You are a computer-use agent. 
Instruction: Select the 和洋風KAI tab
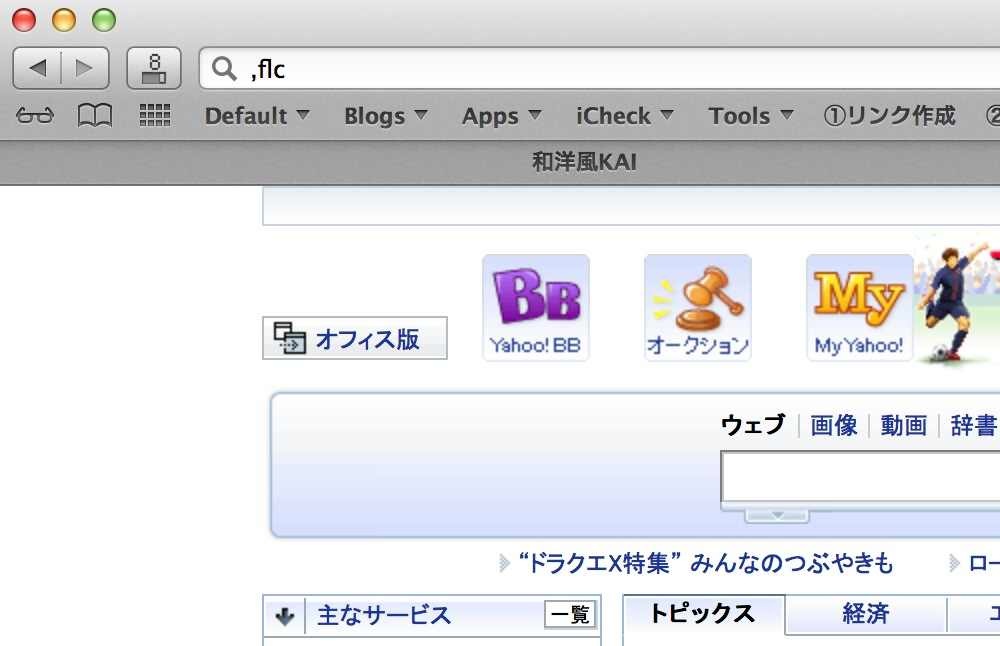click(x=584, y=162)
